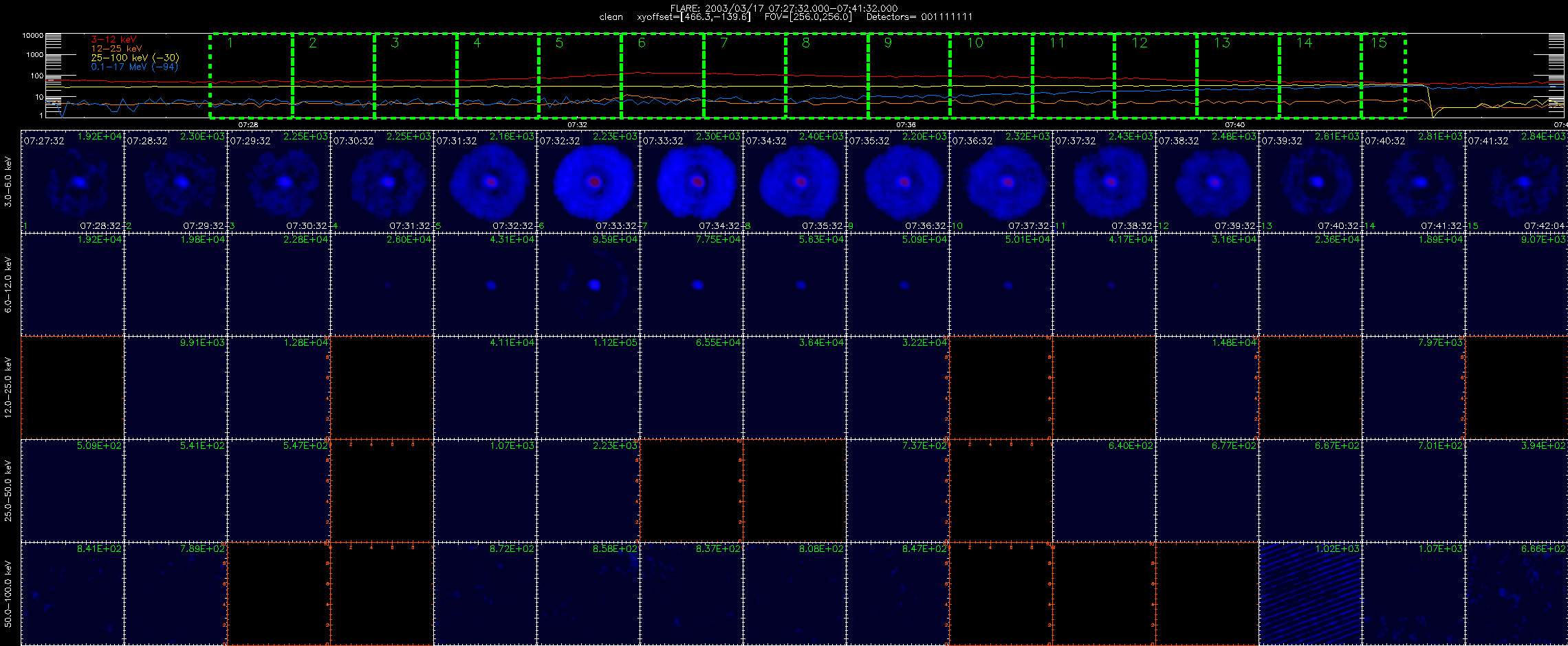This screenshot has height=646, width=1568.
Task: Click the blue '0.1-17 MeV (-94)' legend entry
Action: [x=134, y=67]
